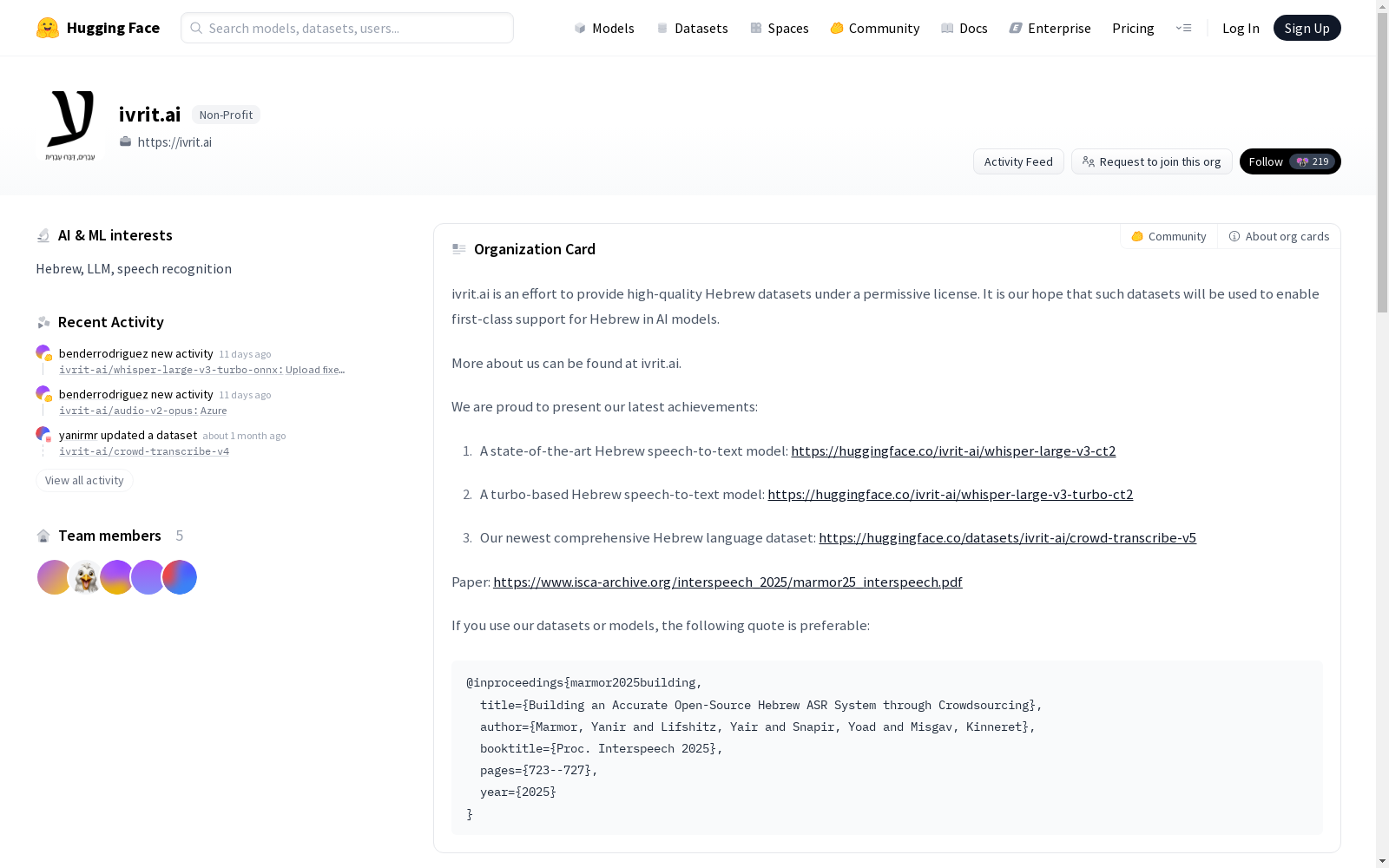This screenshot has width=1389, height=868.
Task: Click benderrodriguez avatar on audio-v2-opus activity
Action: pos(43,393)
